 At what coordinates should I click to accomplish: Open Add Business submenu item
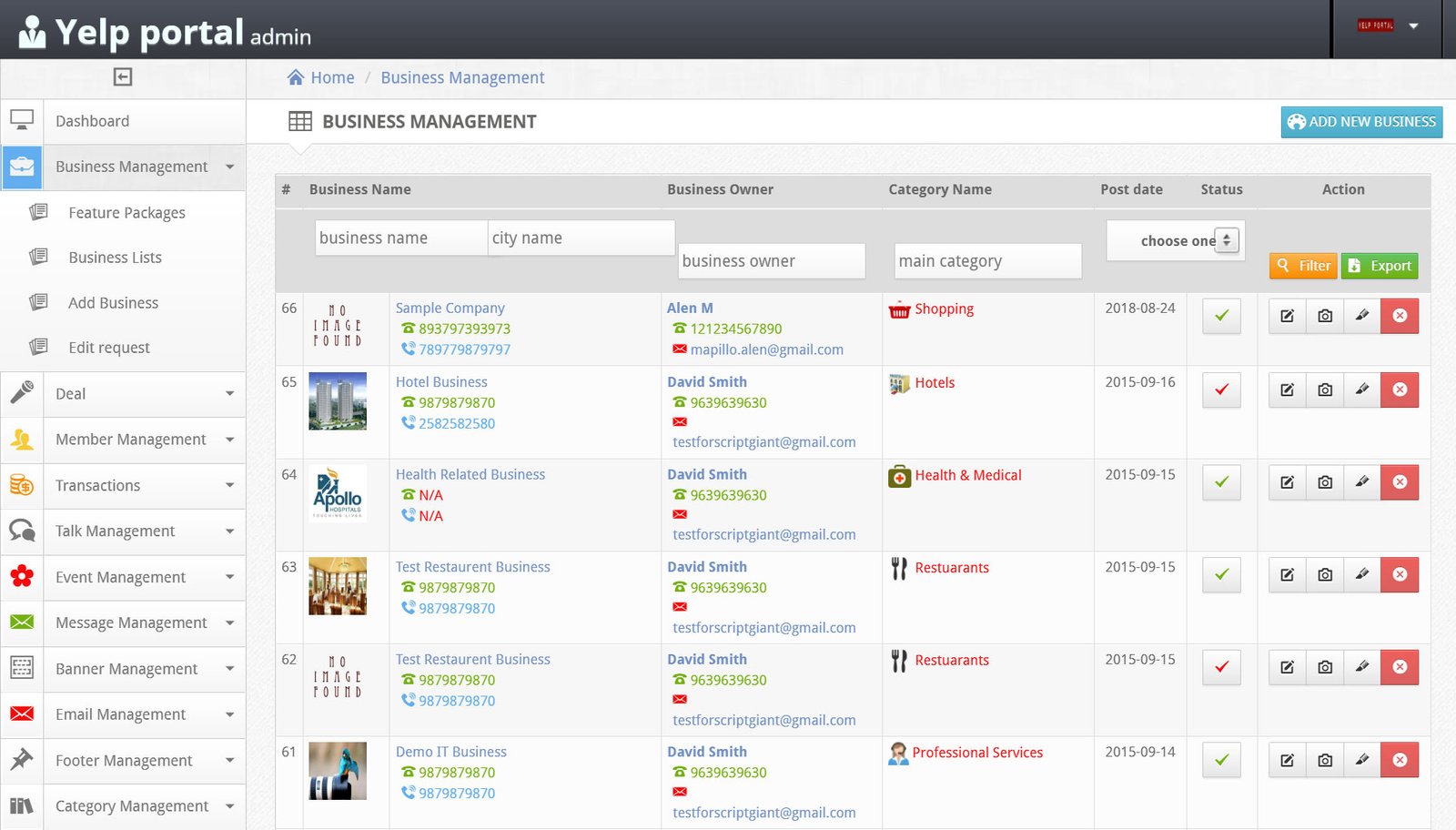click(x=113, y=302)
